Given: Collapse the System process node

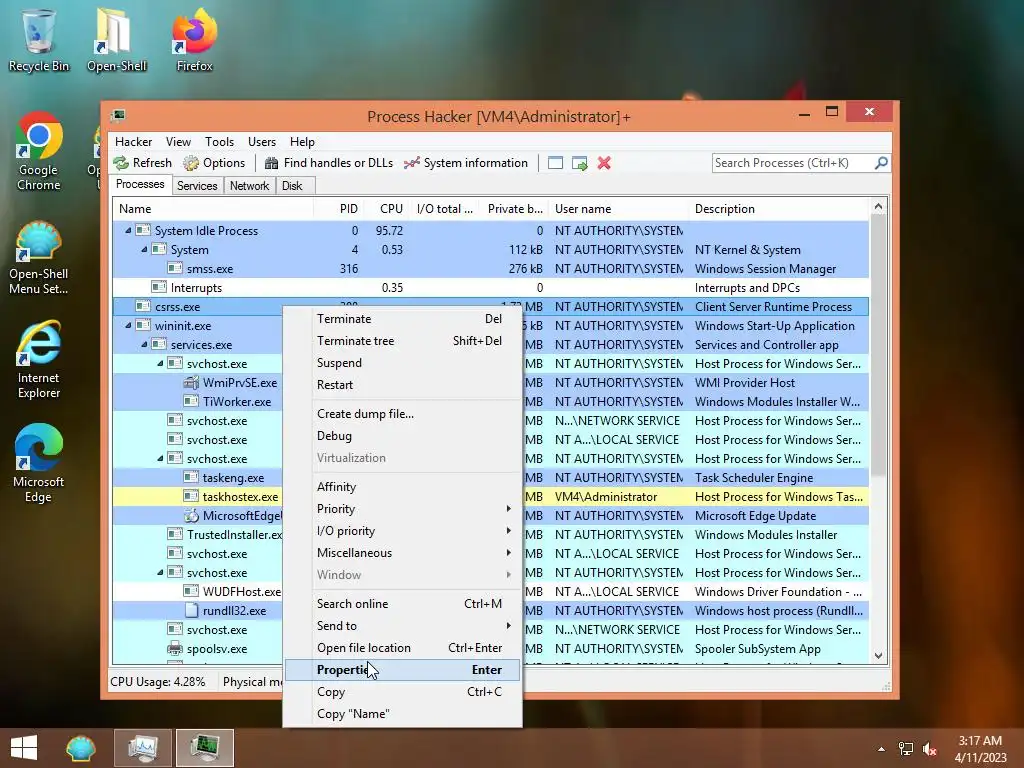Looking at the screenshot, I should [x=144, y=249].
